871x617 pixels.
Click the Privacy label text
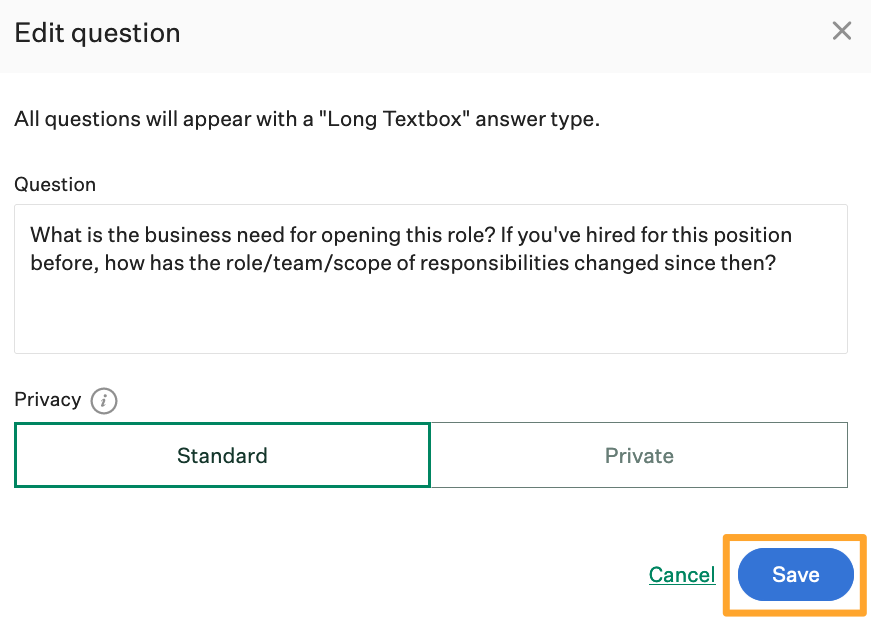(x=47, y=399)
